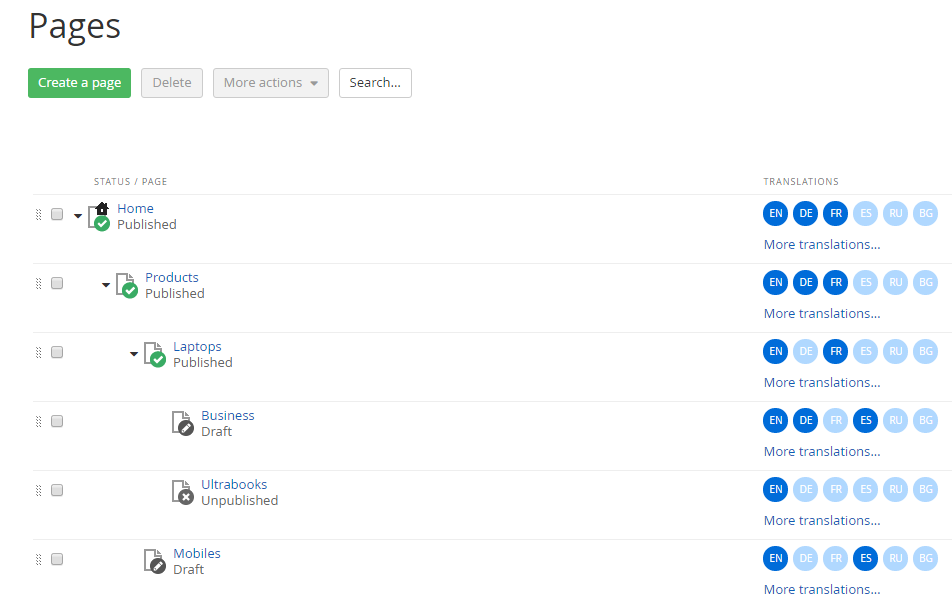Open the More actions dropdown
Screen dimensions: 952x607
click(x=270, y=83)
